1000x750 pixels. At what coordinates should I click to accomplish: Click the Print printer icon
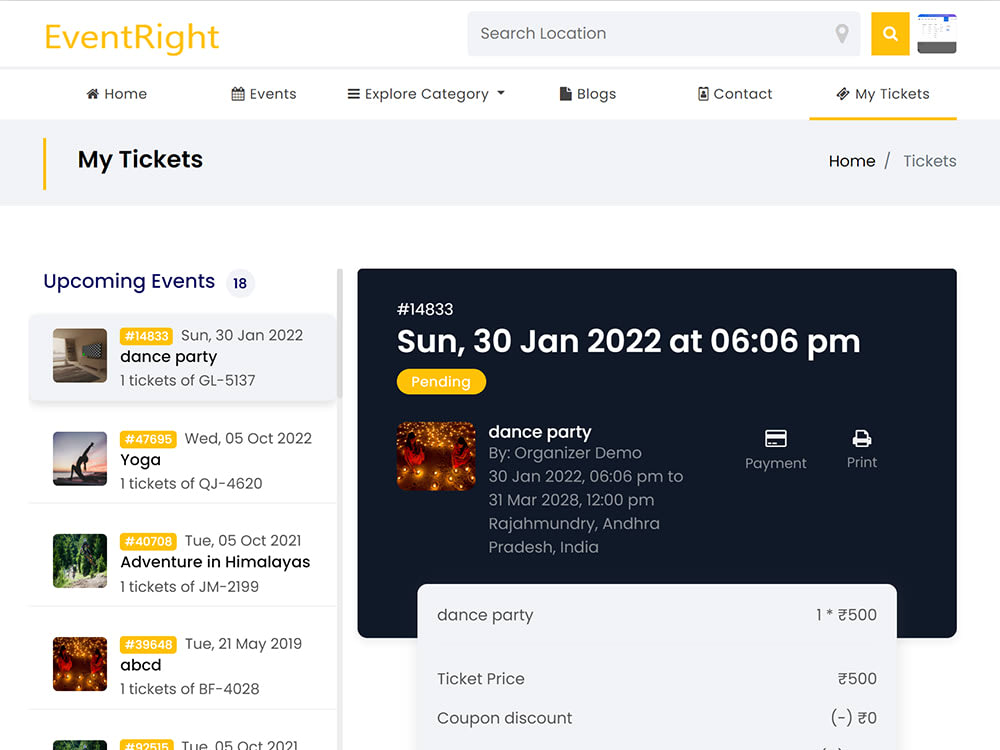[x=862, y=438]
